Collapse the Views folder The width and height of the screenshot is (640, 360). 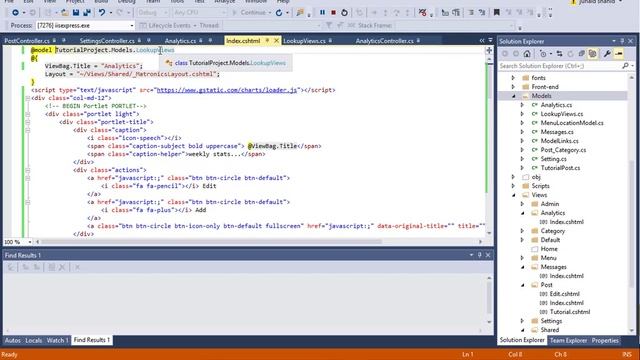pyautogui.click(x=514, y=195)
